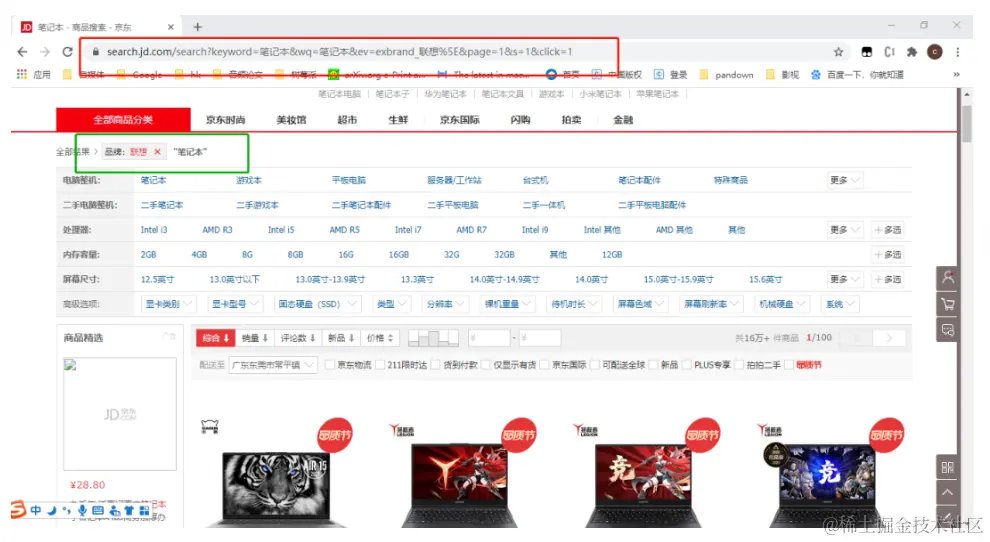Expand the 裸机重量 dropdown

point(508,304)
